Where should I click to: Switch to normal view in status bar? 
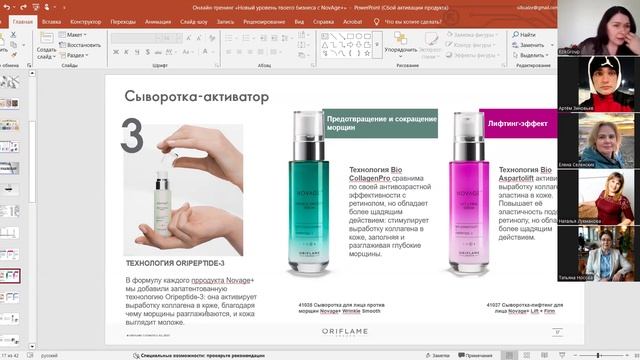pos(509,356)
